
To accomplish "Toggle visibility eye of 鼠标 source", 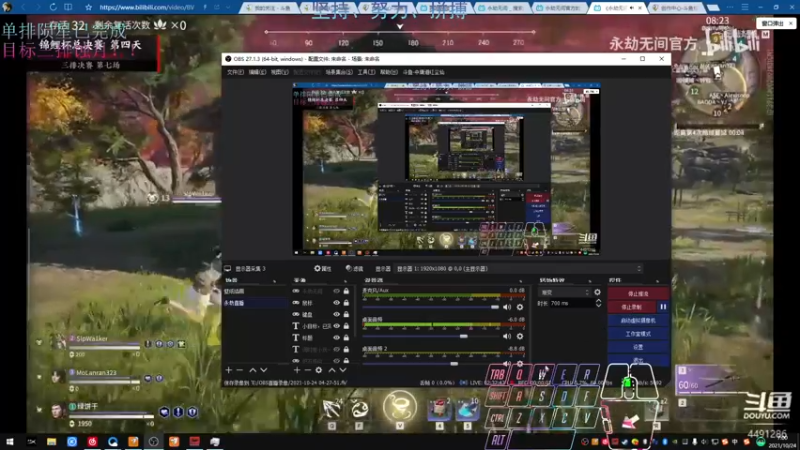I will [336, 303].
